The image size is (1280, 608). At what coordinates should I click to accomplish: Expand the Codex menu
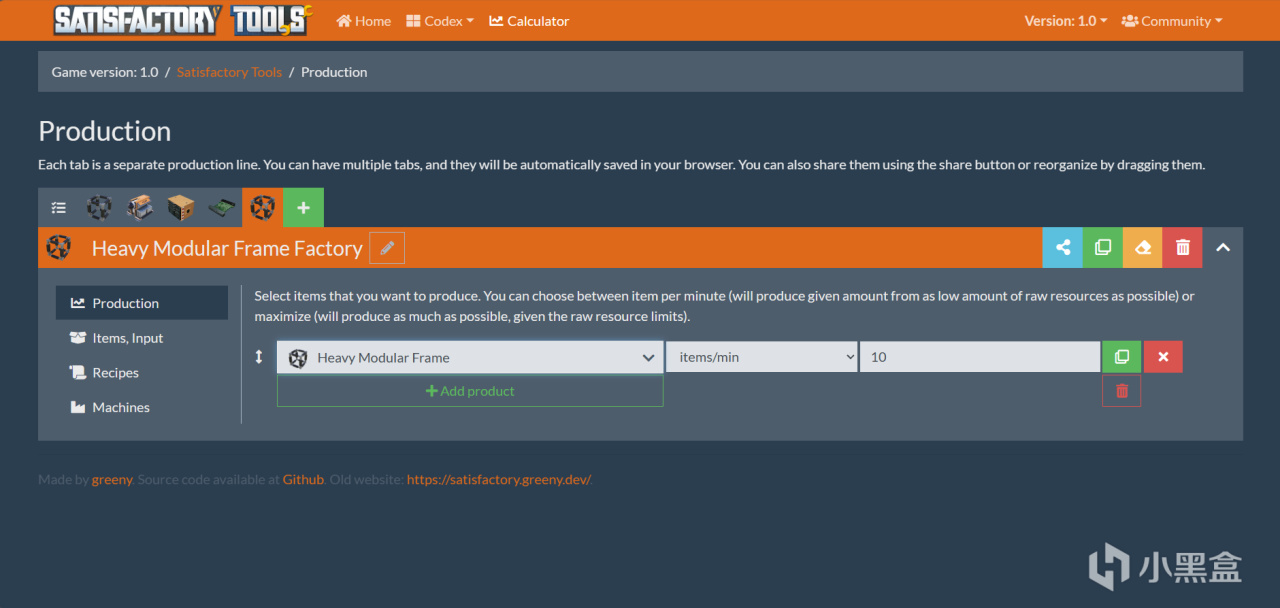(440, 21)
